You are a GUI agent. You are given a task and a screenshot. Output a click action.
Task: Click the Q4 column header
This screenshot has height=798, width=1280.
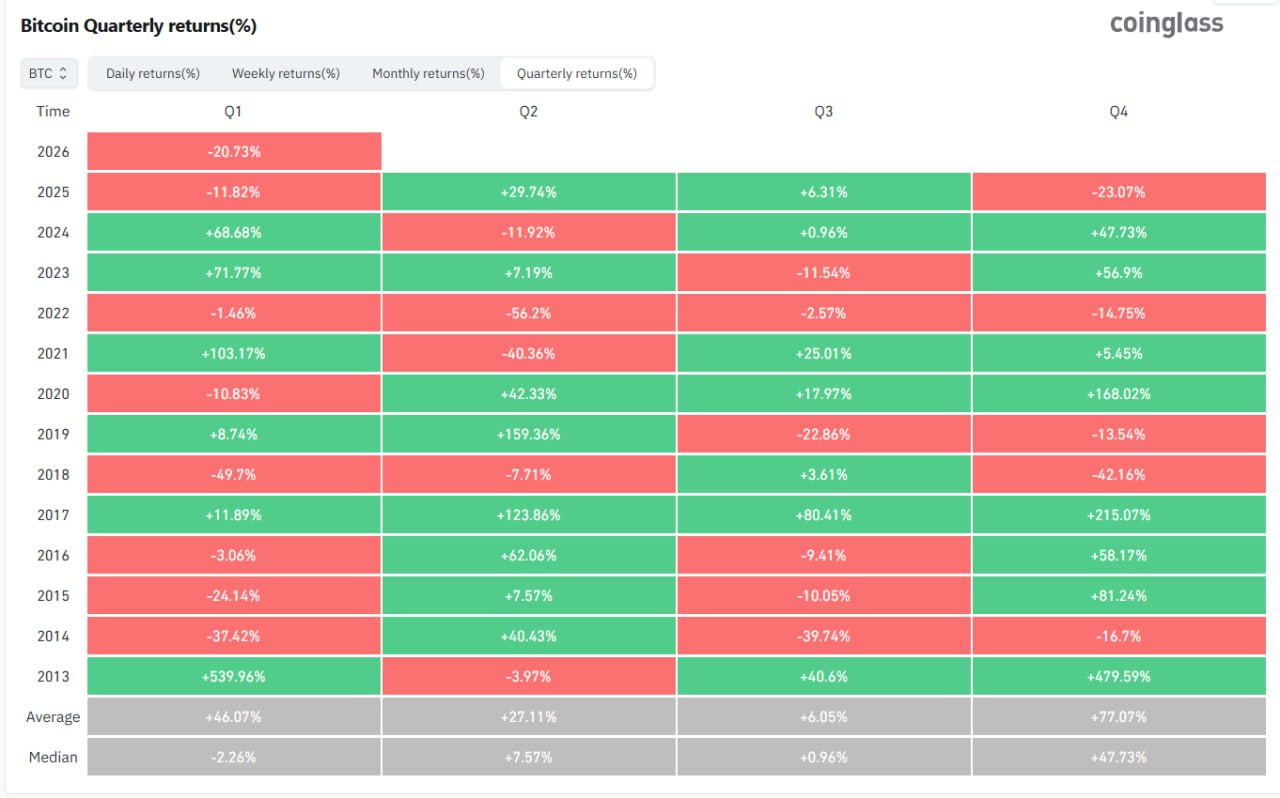1118,112
